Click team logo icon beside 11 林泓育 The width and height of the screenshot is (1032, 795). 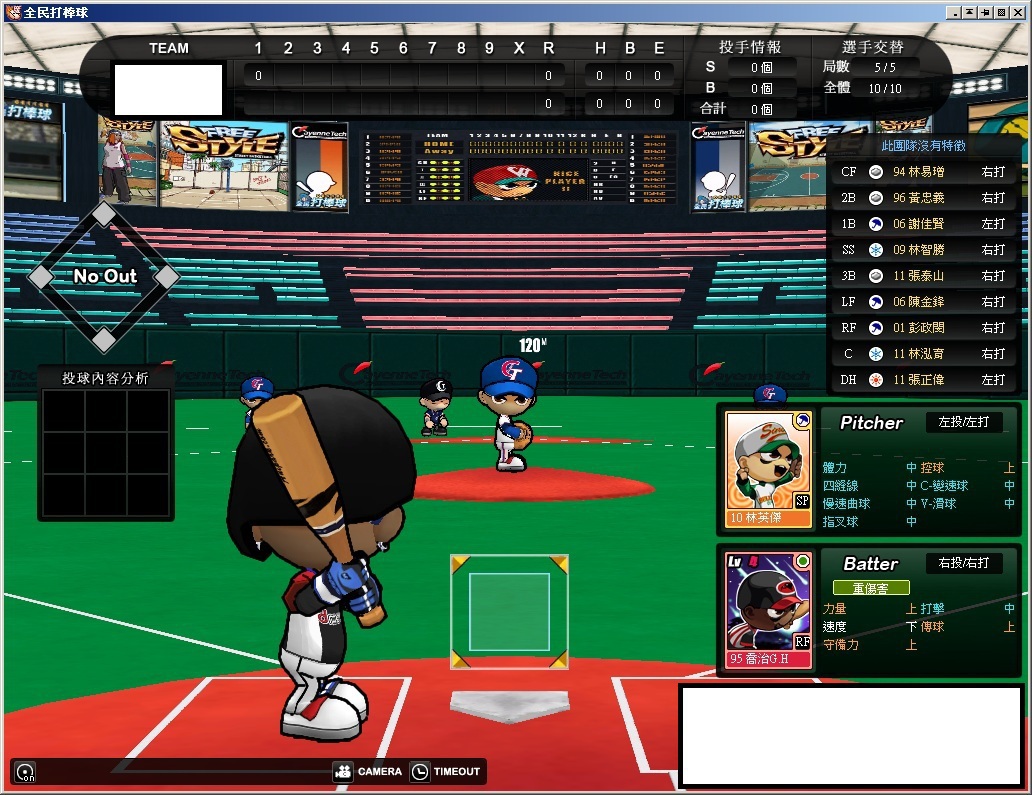(x=876, y=353)
